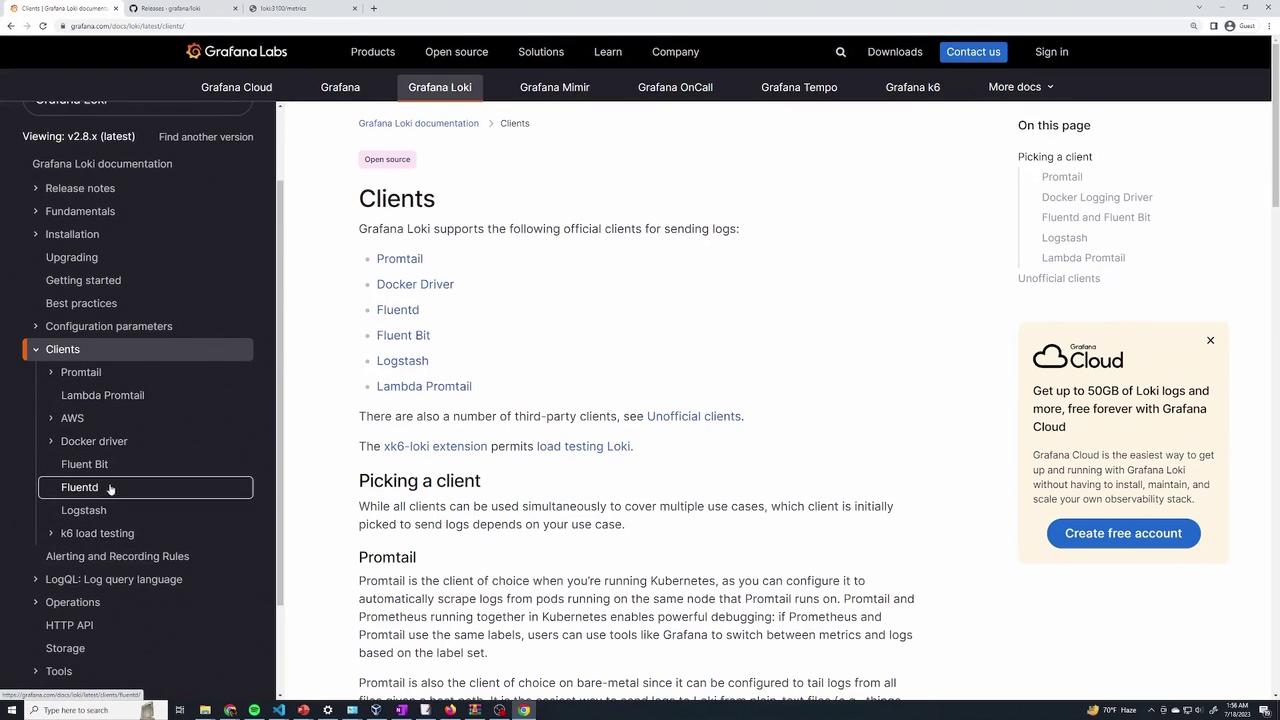Expand the Operations section

(x=36, y=602)
